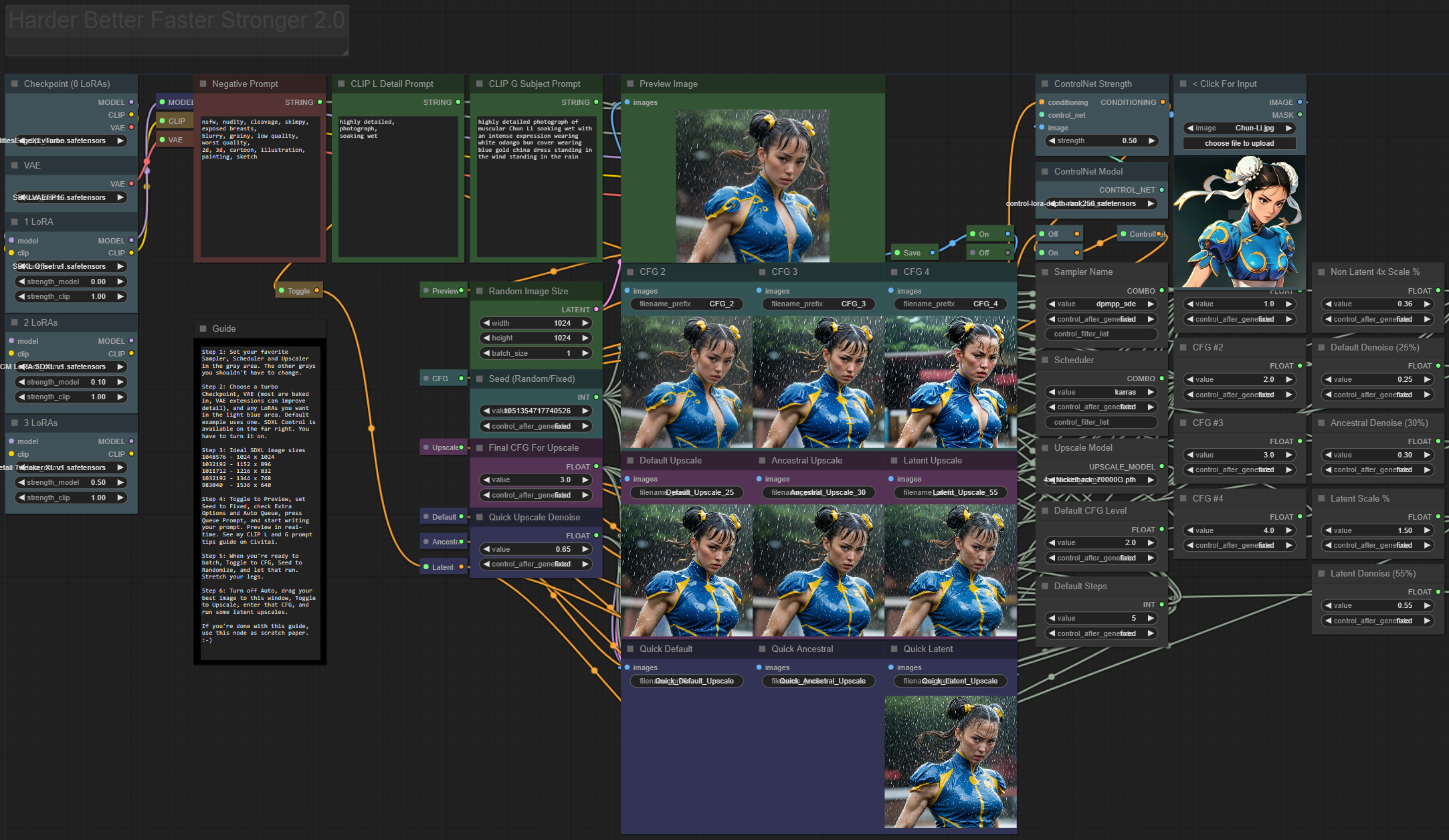Image resolution: width=1449 pixels, height=840 pixels.
Task: Collapse the 2 LoRAs node
Action: 15,323
